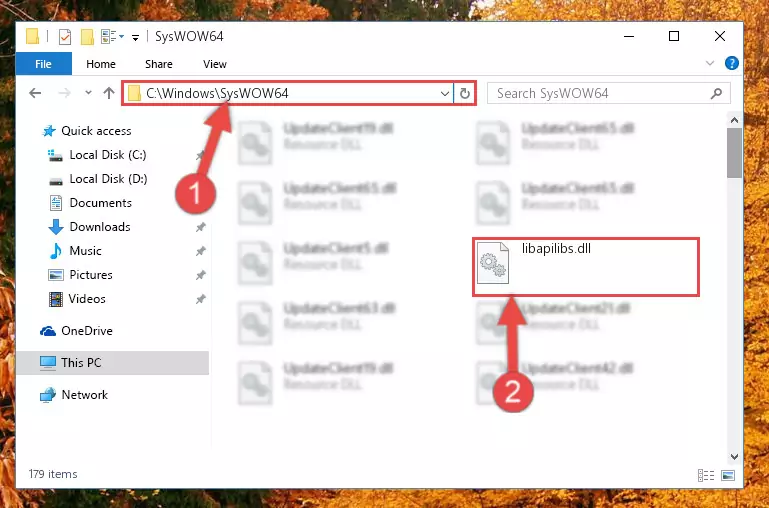Viewport: 769px width, 508px height.
Task: Open Local Disk (D:) in sidebar
Action: pyautogui.click(x=108, y=179)
